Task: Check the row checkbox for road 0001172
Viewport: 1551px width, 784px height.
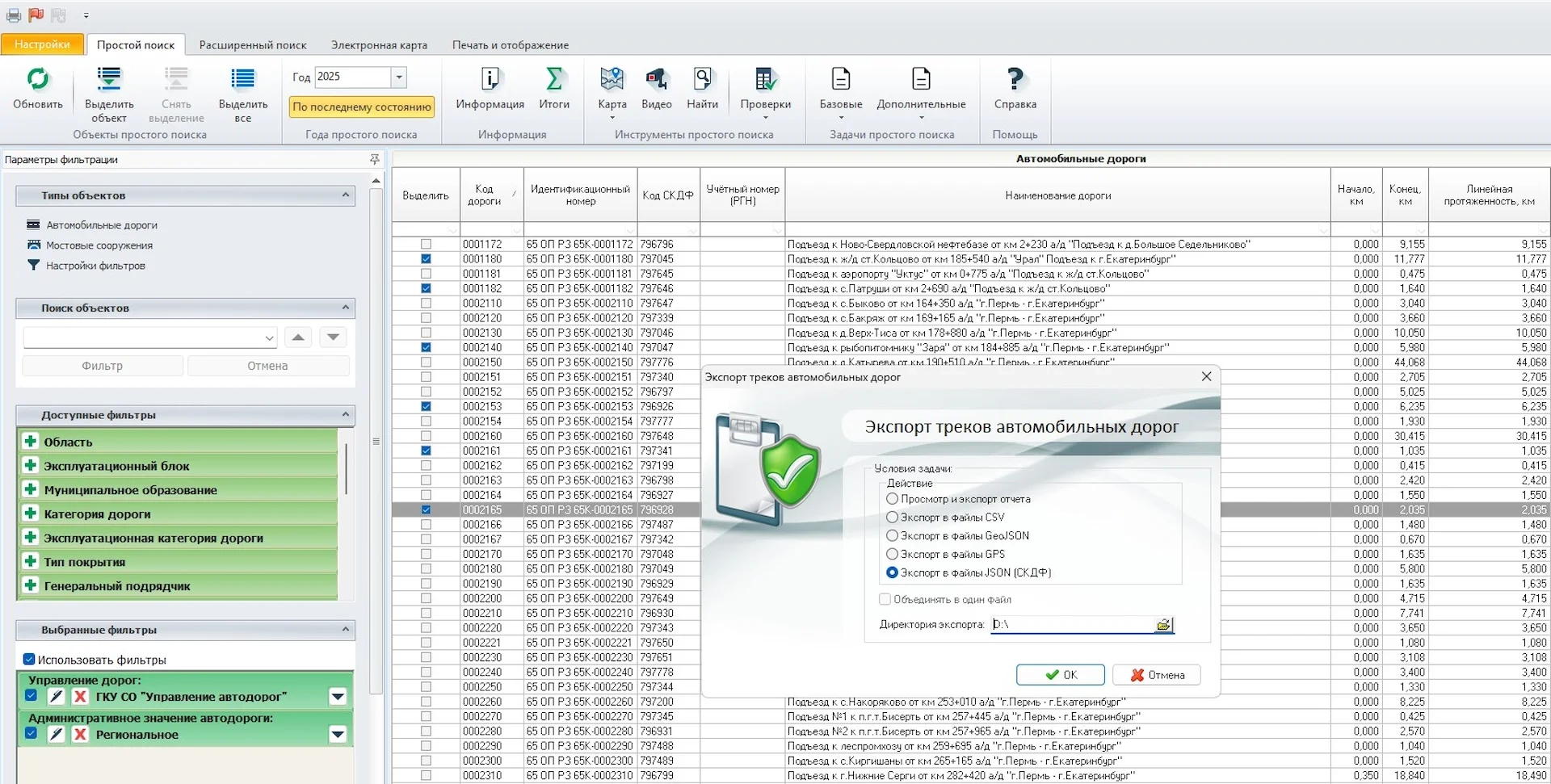Action: click(x=426, y=244)
